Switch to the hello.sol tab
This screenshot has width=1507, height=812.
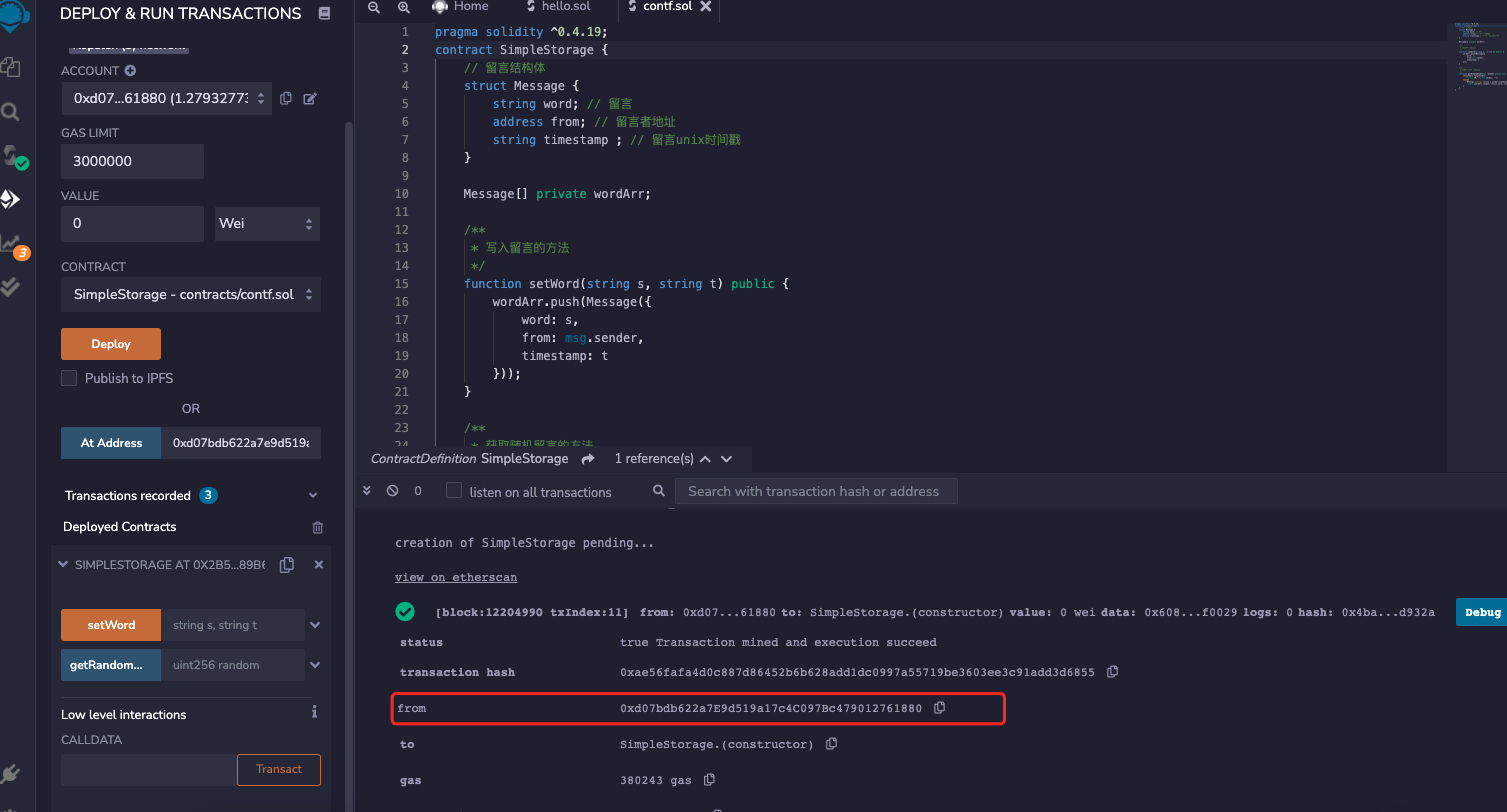556,6
